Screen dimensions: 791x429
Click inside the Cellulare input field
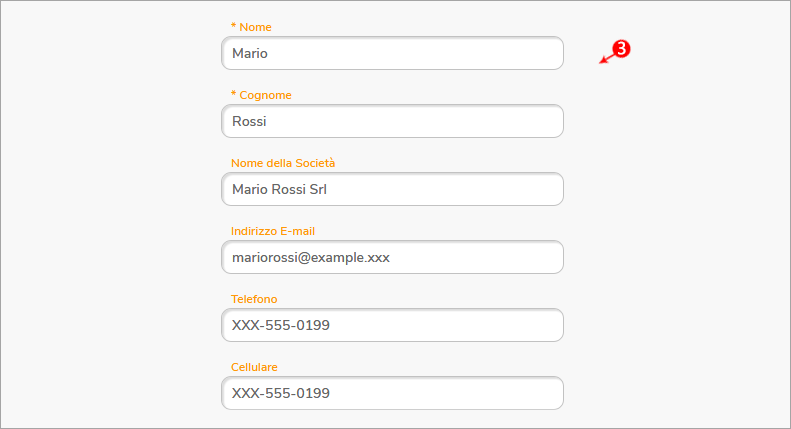[392, 393]
